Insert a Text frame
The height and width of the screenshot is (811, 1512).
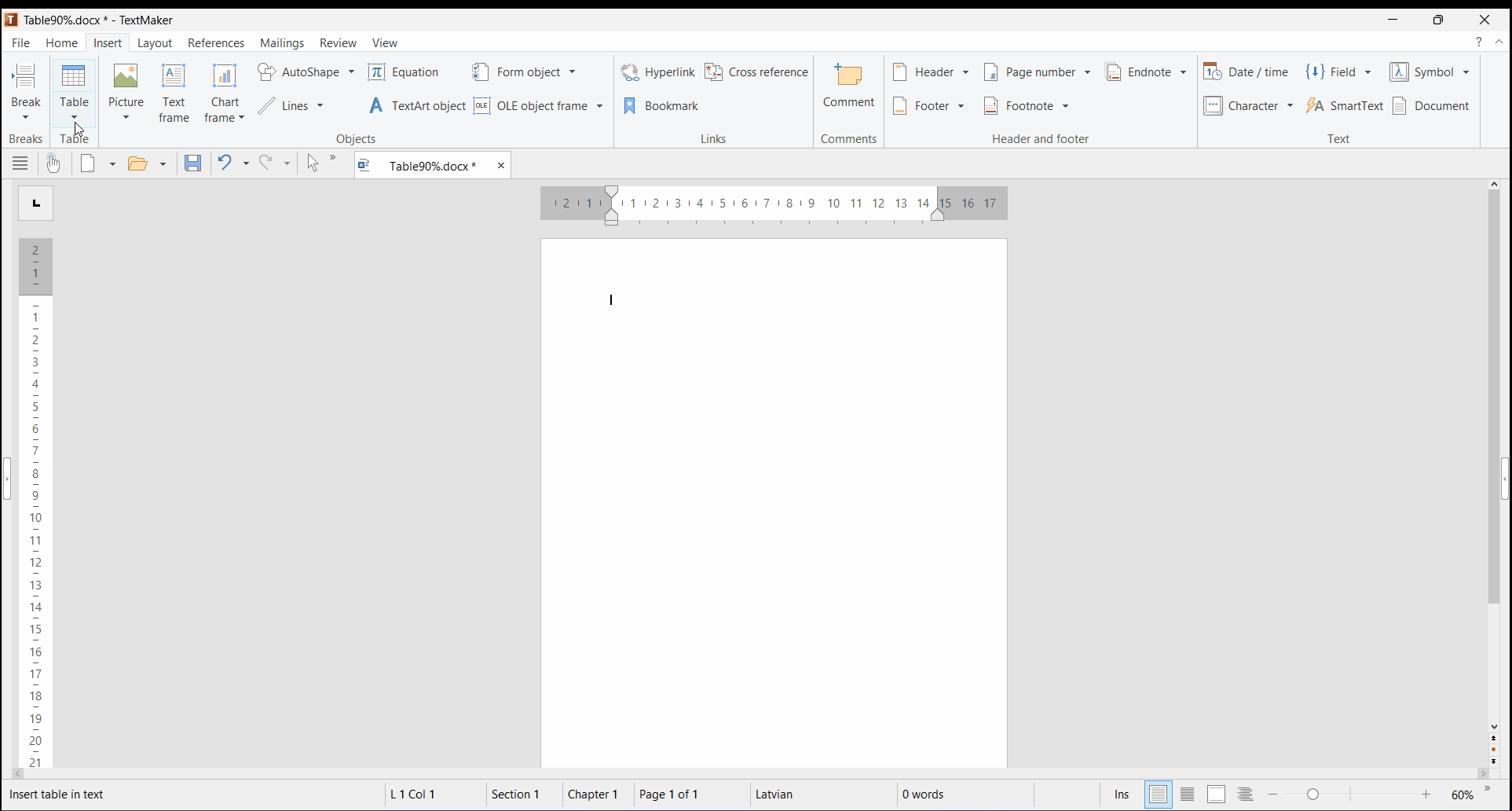click(x=174, y=94)
